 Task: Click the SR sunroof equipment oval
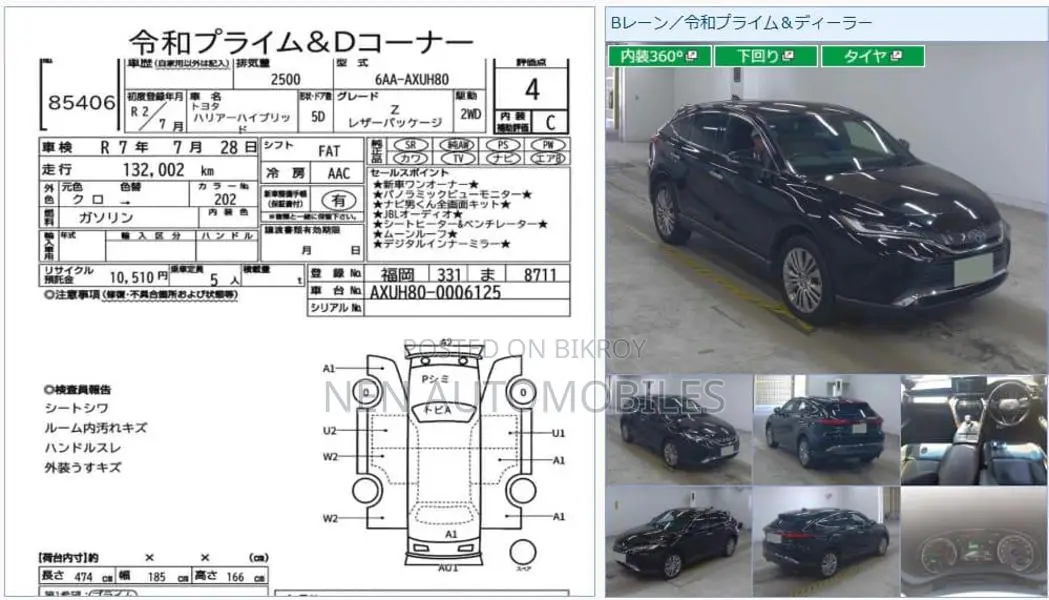[410, 145]
